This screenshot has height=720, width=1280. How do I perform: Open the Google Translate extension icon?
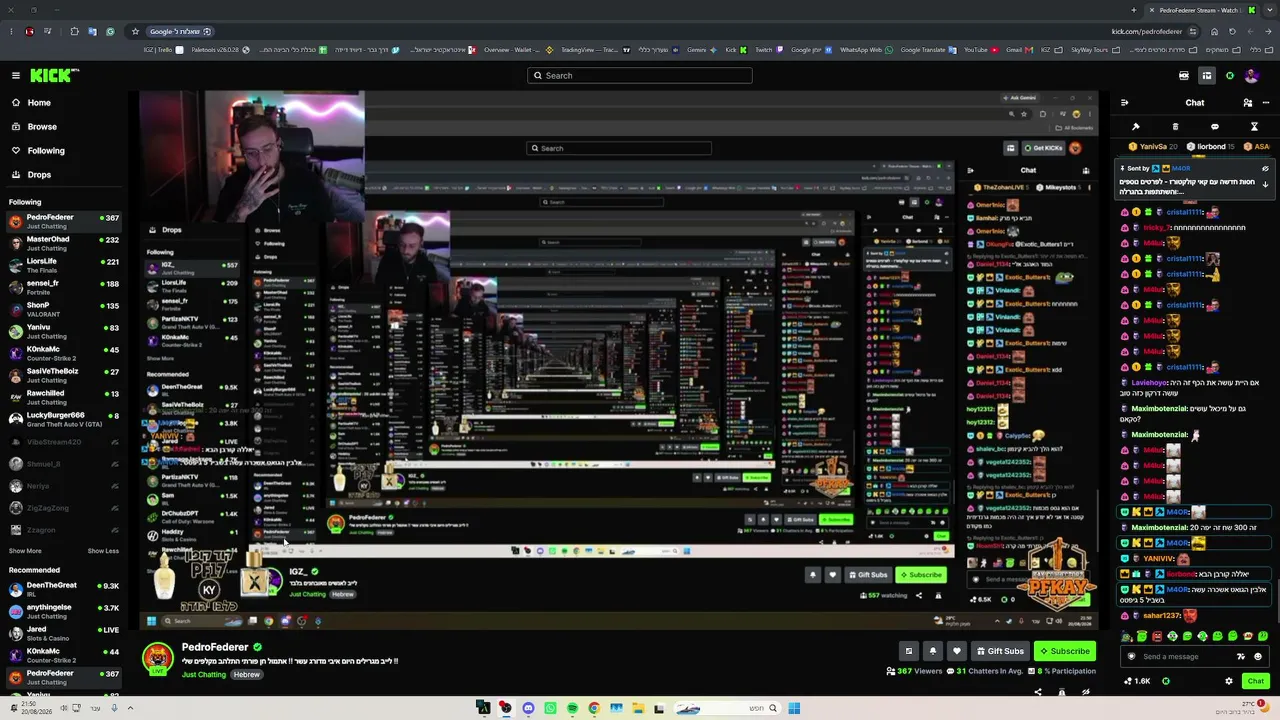coord(93,31)
